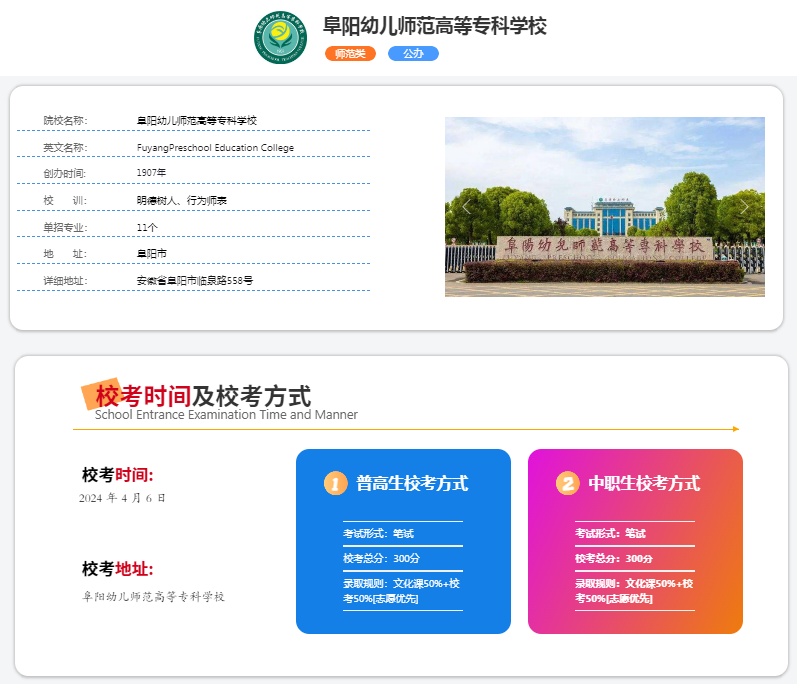This screenshot has height=684, width=797.
Task: Click the 录取规则 line in the blue card
Action: (401, 591)
